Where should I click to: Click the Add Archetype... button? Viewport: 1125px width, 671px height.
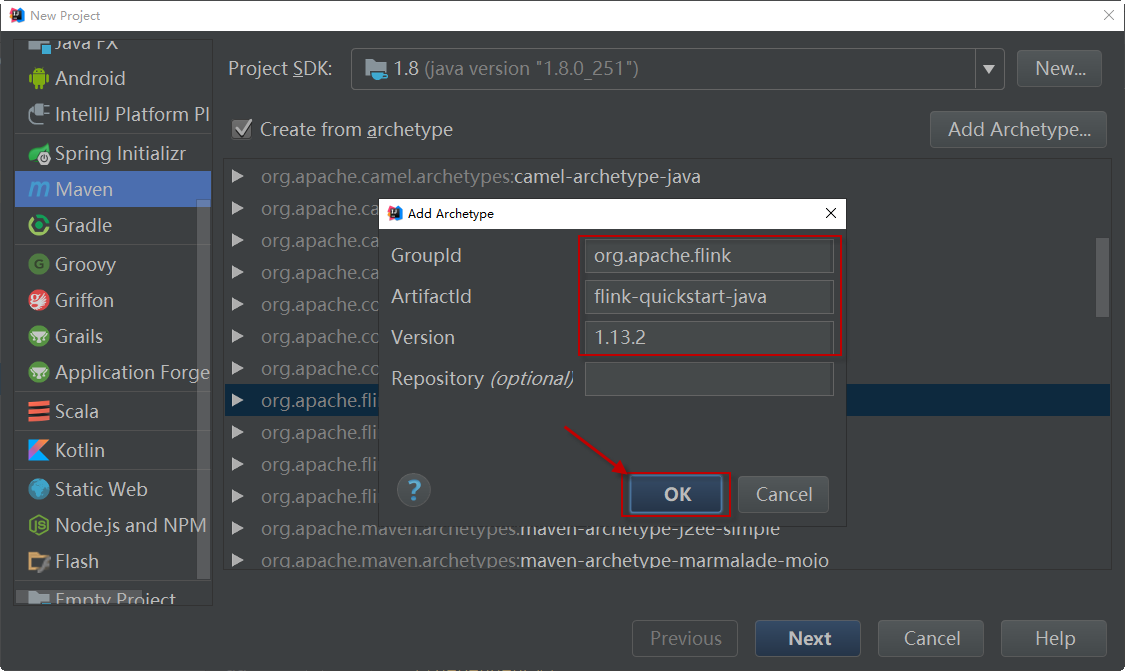pos(1018,129)
